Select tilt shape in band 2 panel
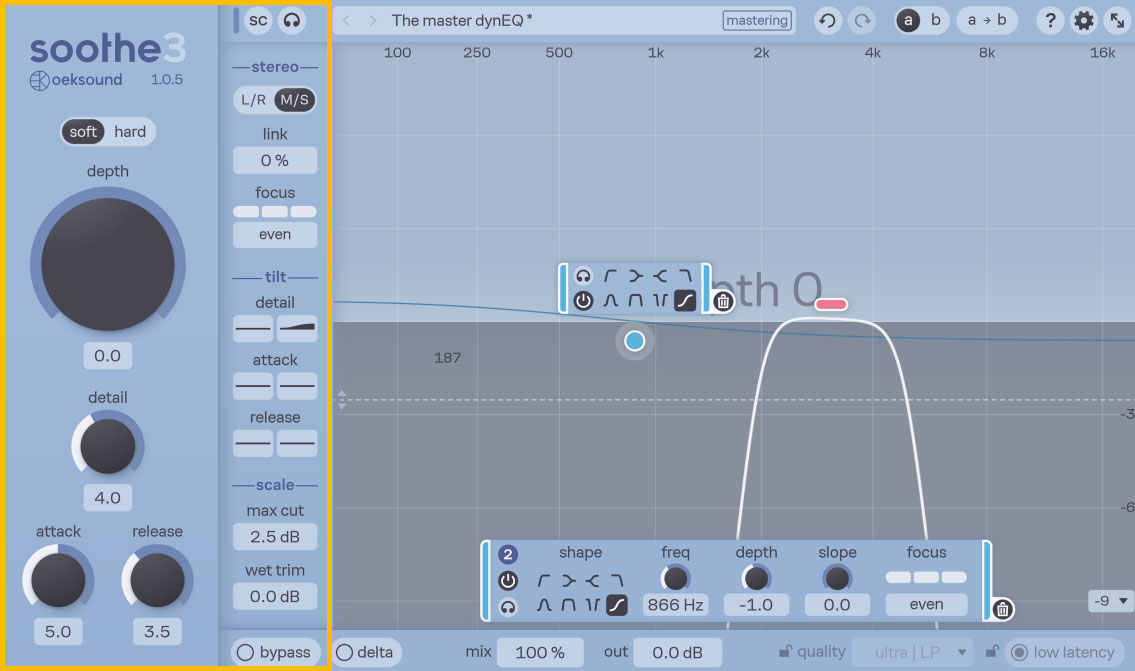 point(617,605)
